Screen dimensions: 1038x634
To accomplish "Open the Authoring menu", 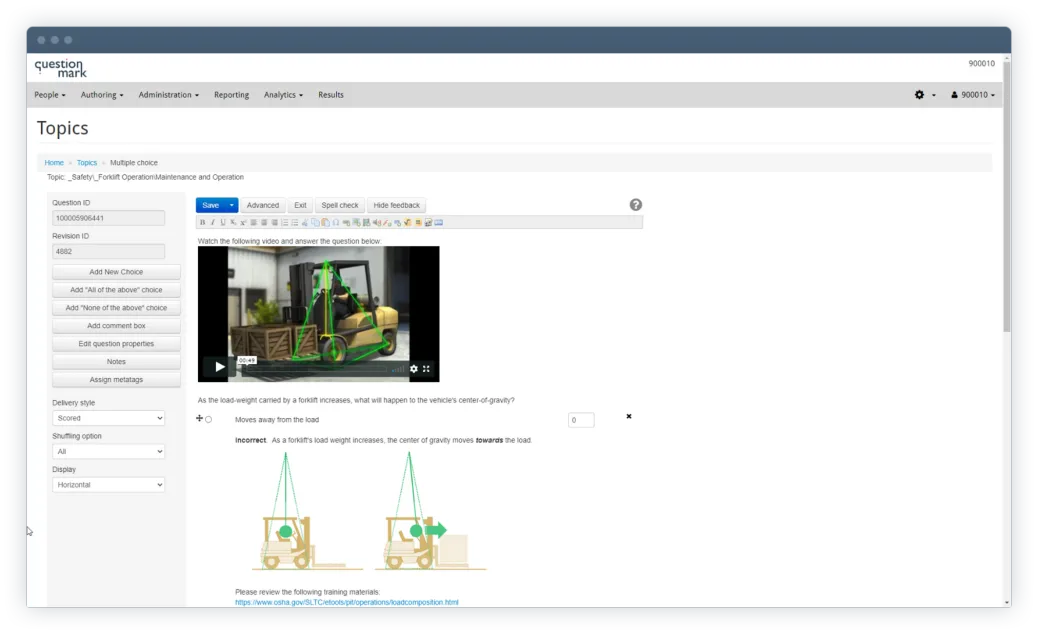I will (x=101, y=94).
